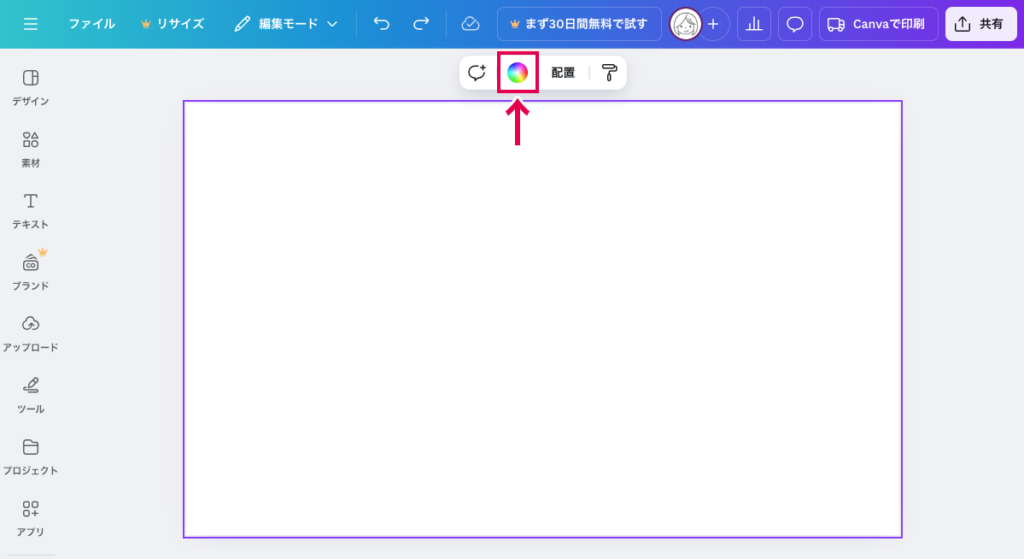Viewport: 1024px width, 559px height.
Task: Open the 配置 position option
Action: coord(563,72)
